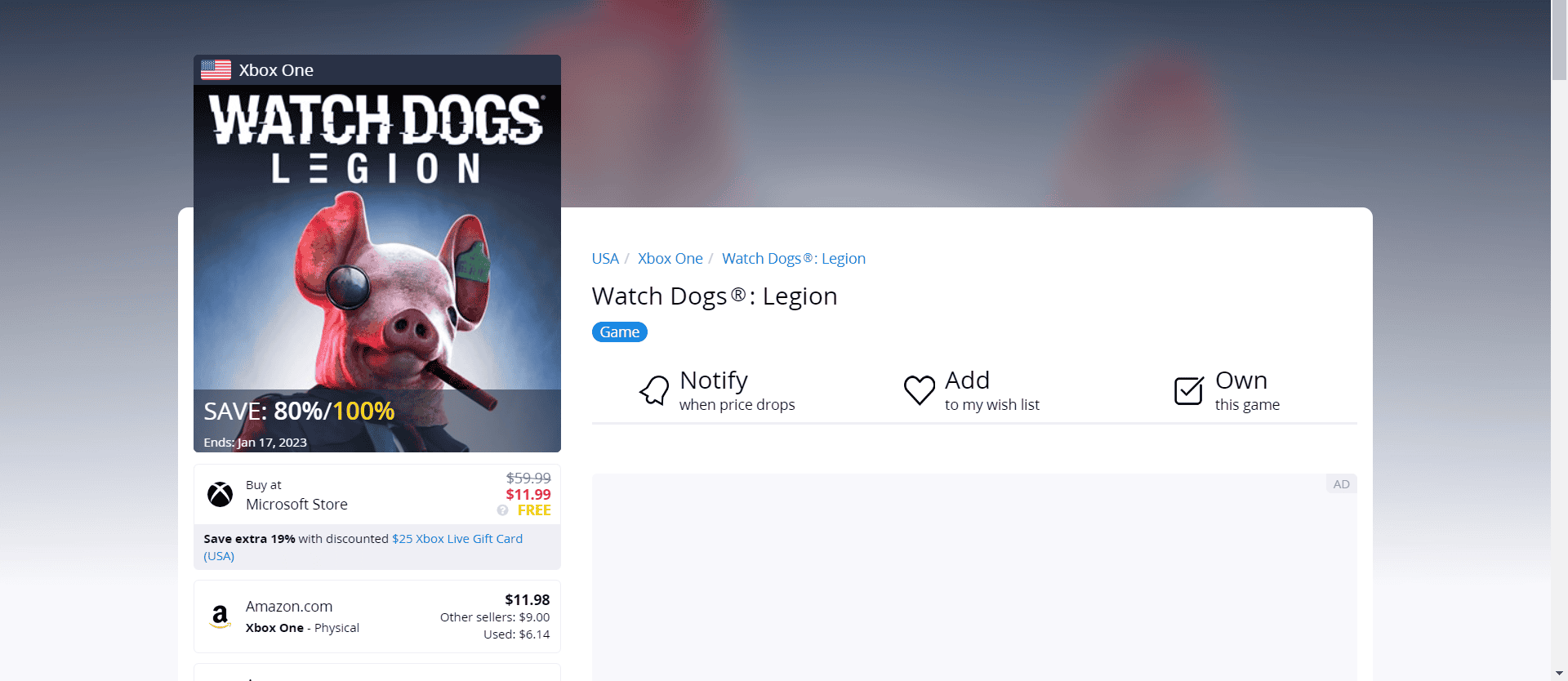Image resolution: width=1568 pixels, height=681 pixels.
Task: Click the page scrollbar down arrow
Action: coord(1559,673)
